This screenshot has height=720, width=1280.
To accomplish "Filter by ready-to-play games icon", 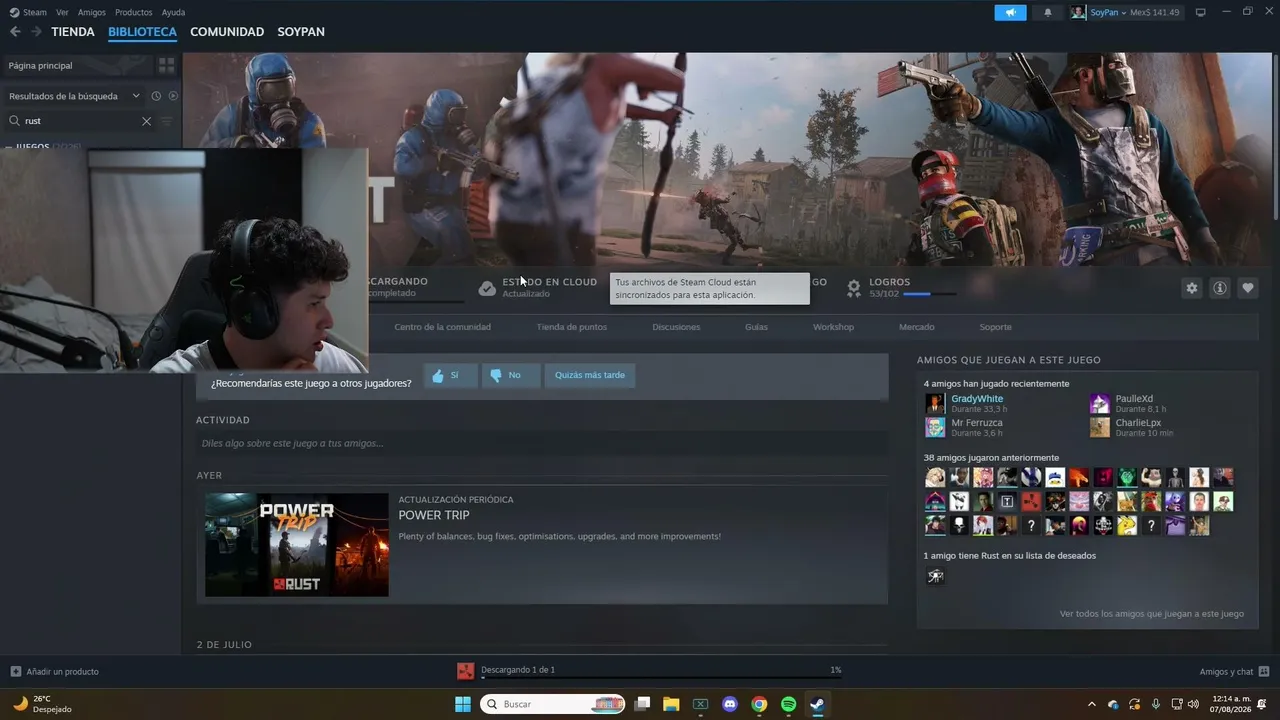I will click(173, 96).
